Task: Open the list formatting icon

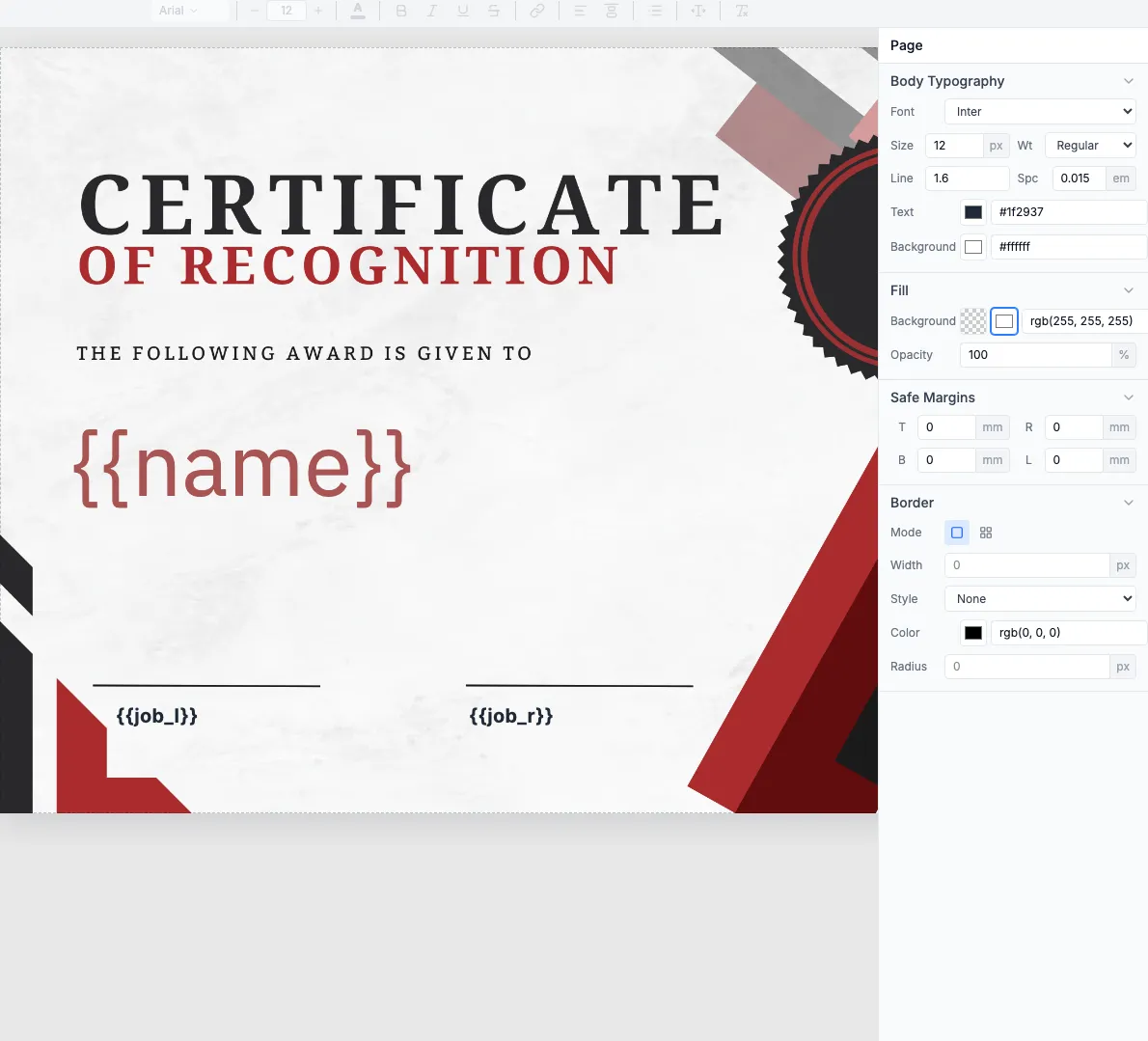Action: point(654,11)
